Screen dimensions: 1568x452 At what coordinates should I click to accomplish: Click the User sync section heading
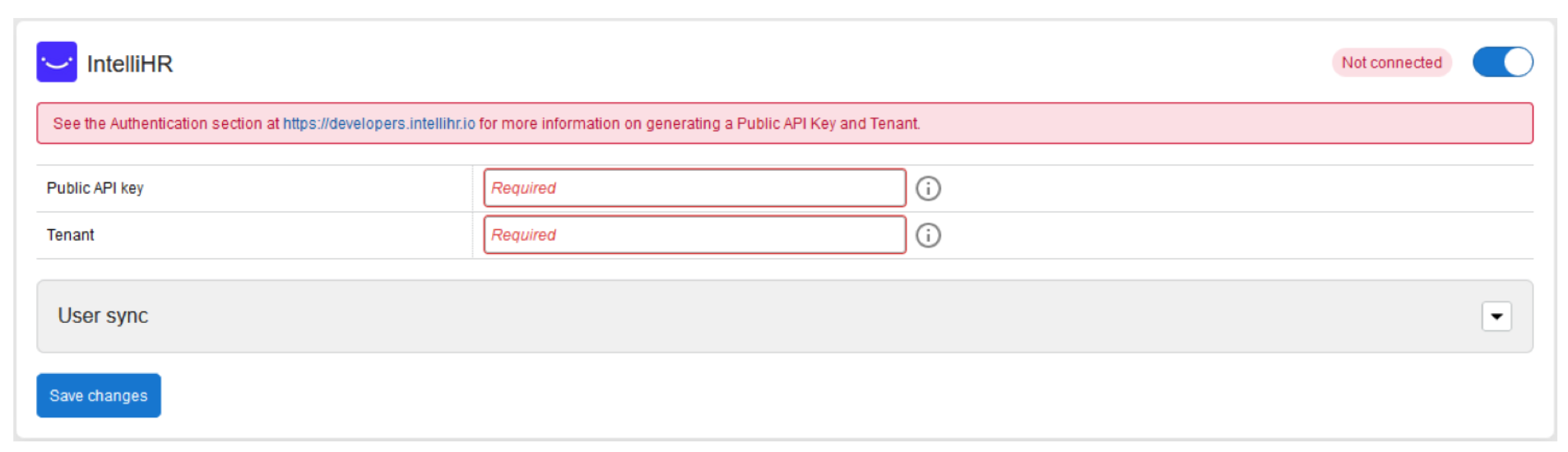tap(103, 316)
